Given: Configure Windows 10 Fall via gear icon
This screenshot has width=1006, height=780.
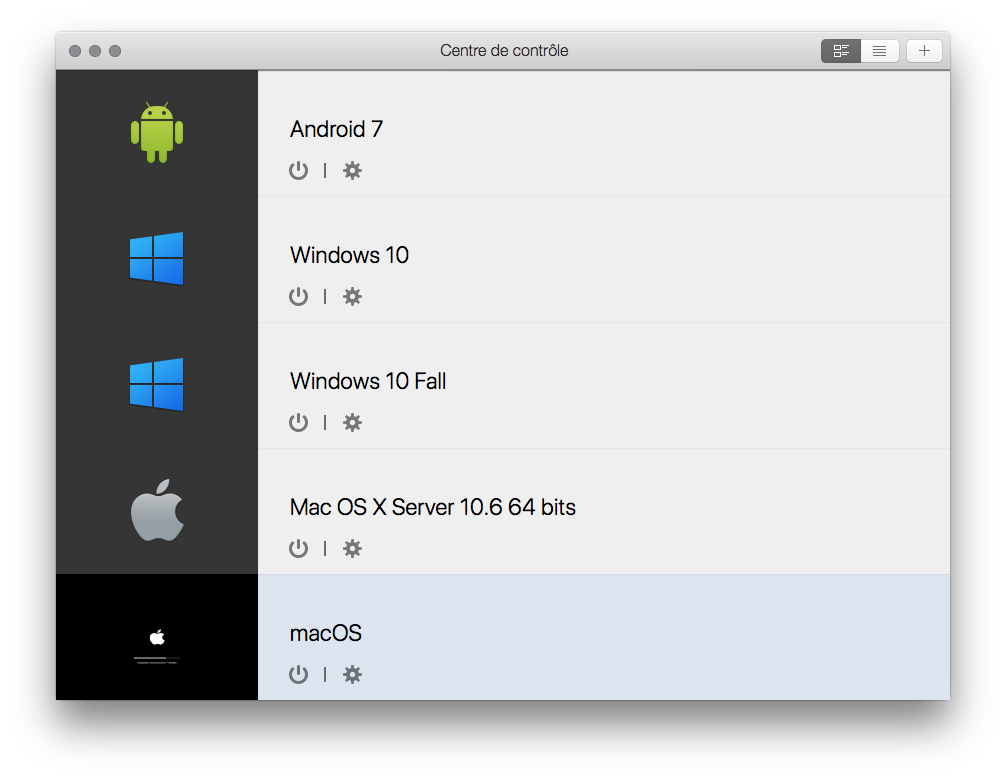Looking at the screenshot, I should [x=352, y=423].
